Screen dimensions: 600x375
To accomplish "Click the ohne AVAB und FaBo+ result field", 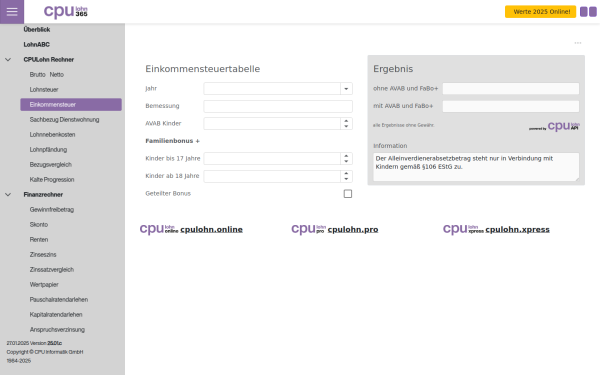I will [511, 89].
